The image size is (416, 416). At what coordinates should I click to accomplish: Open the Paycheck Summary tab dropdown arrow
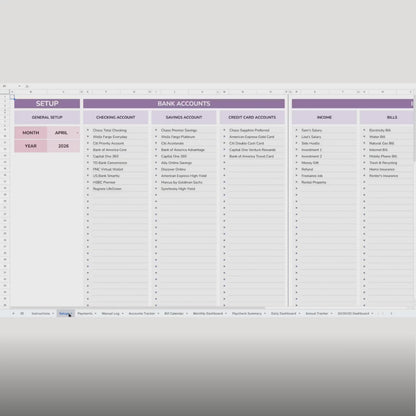pos(265,314)
